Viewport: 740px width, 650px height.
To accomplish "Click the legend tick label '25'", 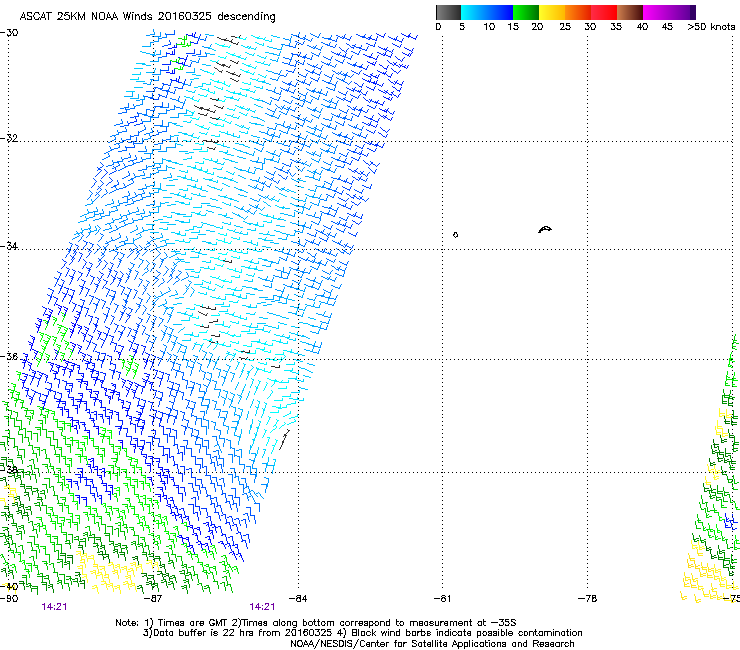I will [565, 27].
